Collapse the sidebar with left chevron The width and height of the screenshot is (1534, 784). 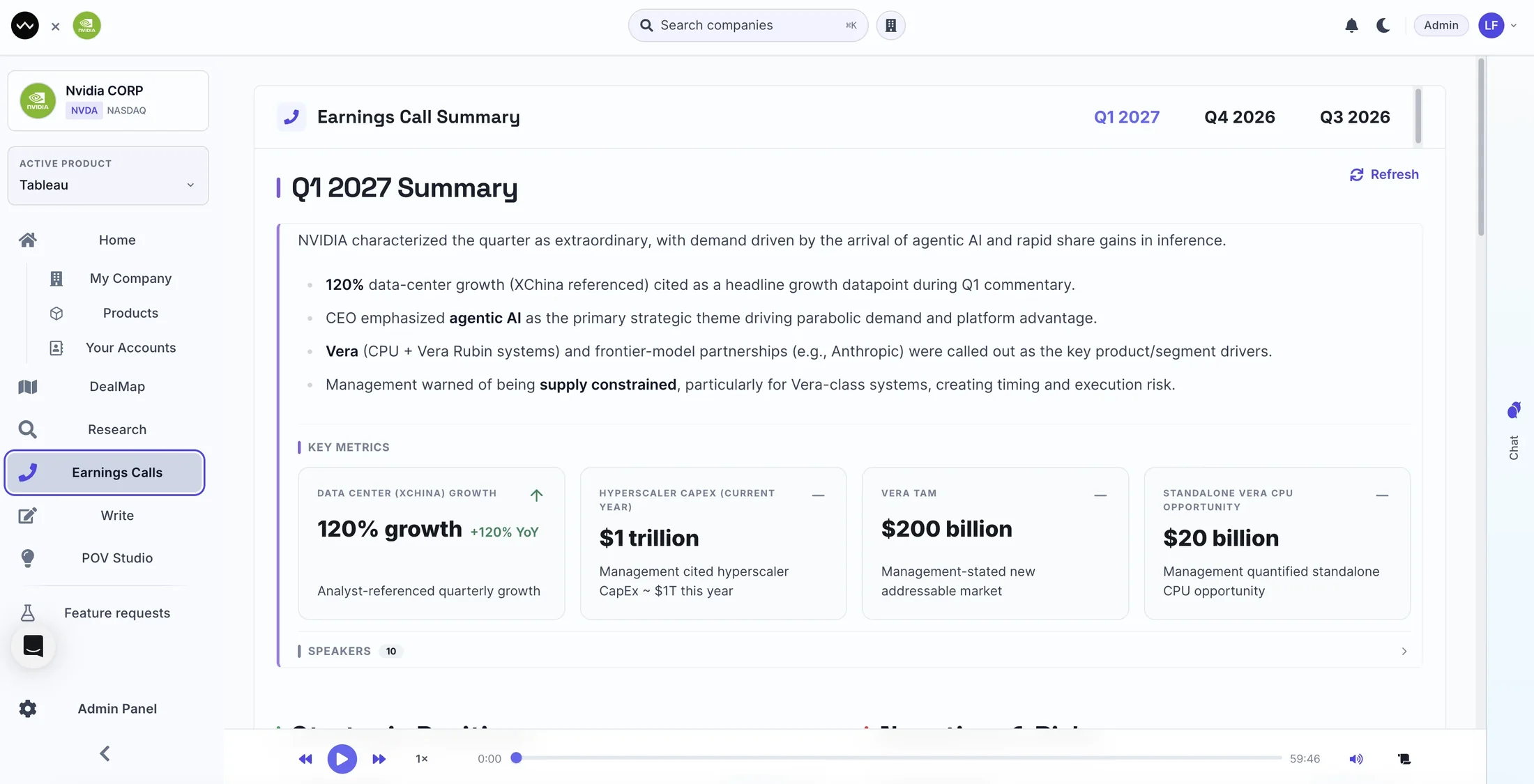tap(105, 753)
